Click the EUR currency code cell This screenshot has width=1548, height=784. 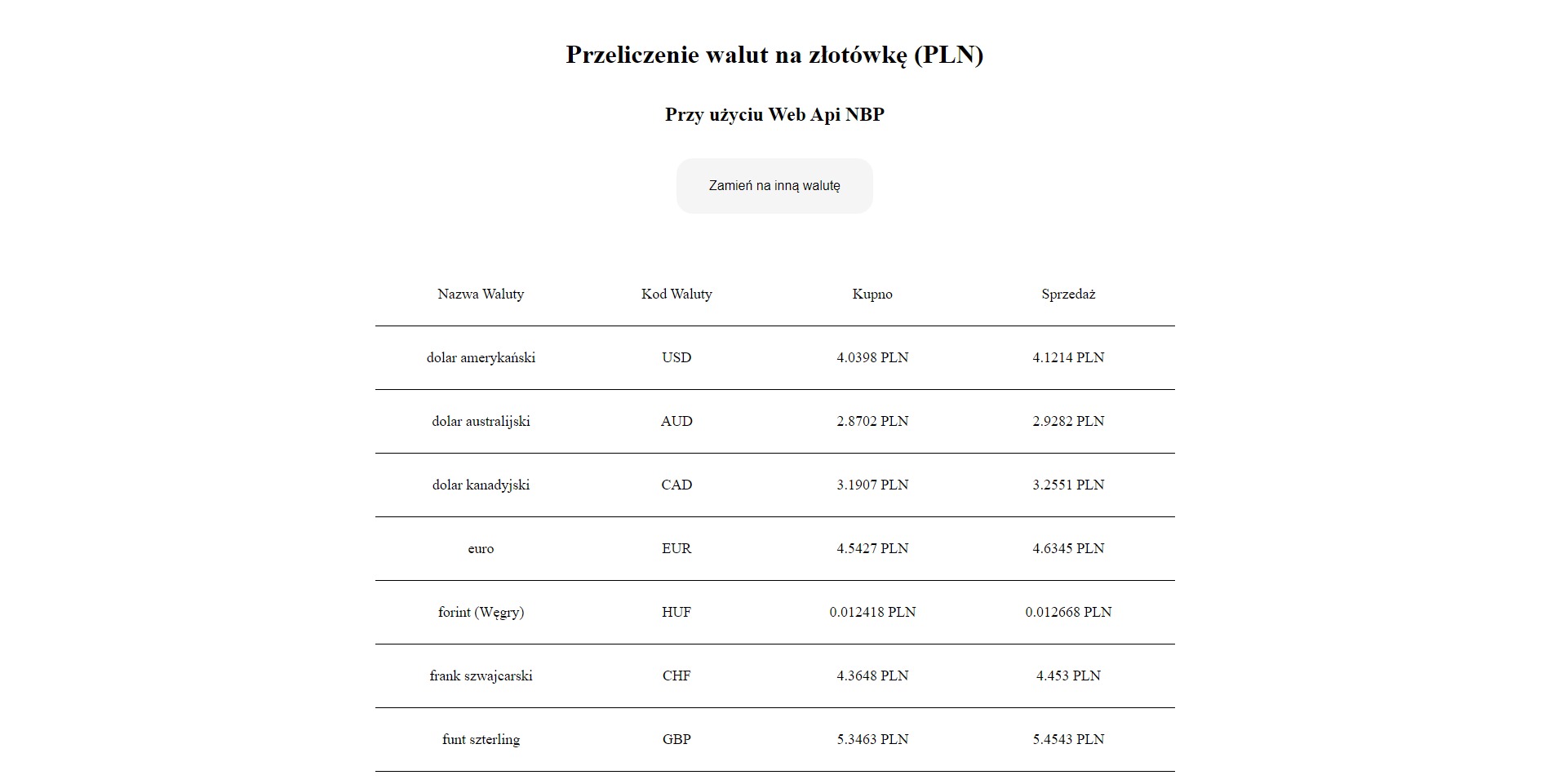click(676, 549)
